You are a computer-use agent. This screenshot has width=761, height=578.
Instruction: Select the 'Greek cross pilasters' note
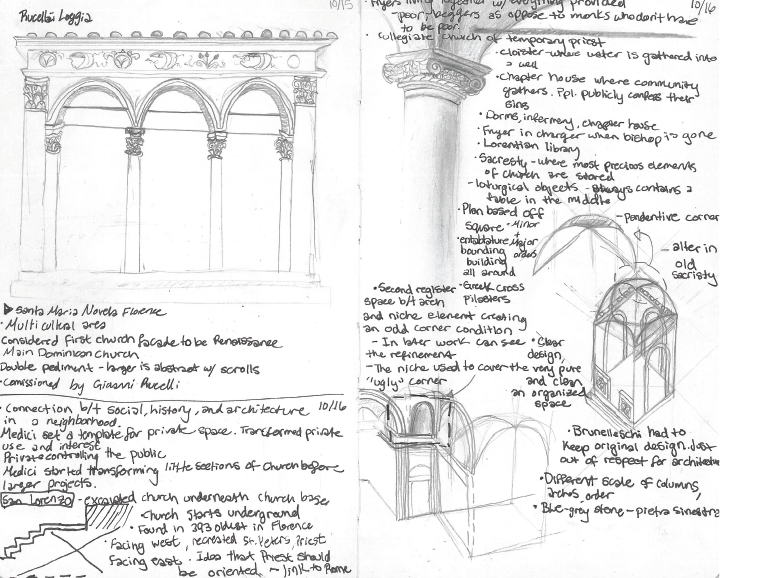click(x=493, y=293)
